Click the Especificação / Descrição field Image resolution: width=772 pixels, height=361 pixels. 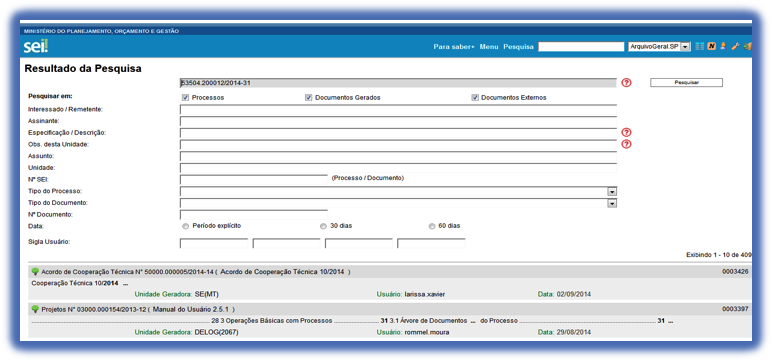(x=398, y=133)
